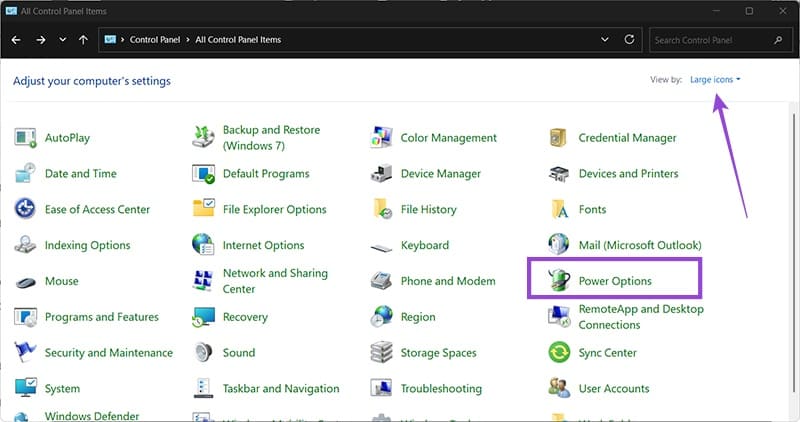Click the Credential Manager safe icon
The height and width of the screenshot is (422, 800).
pos(558,138)
